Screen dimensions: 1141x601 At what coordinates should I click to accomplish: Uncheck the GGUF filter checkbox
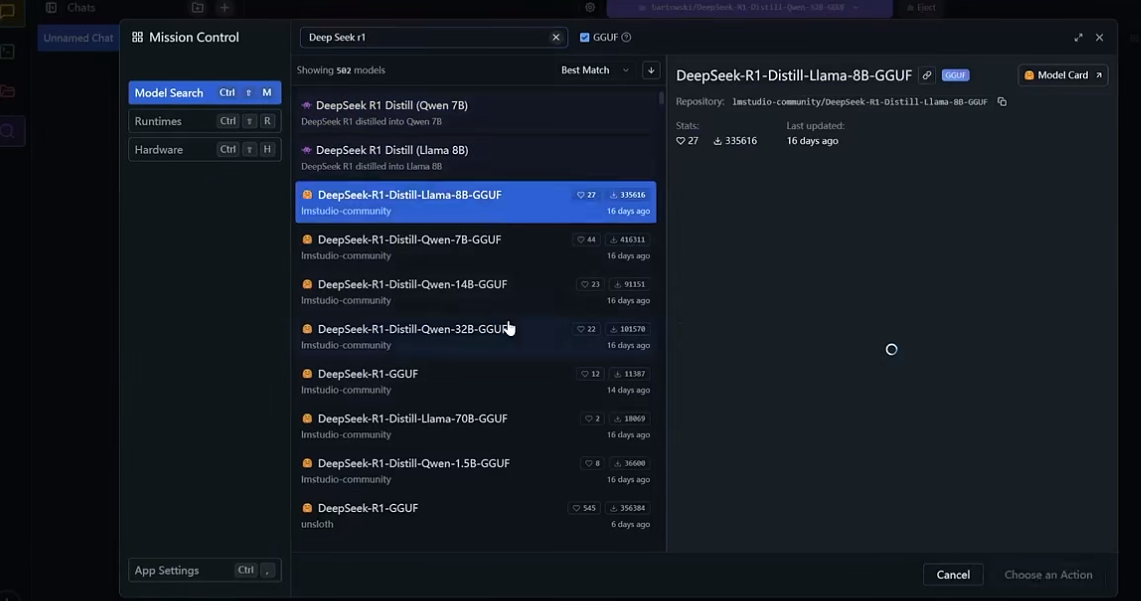coord(585,37)
